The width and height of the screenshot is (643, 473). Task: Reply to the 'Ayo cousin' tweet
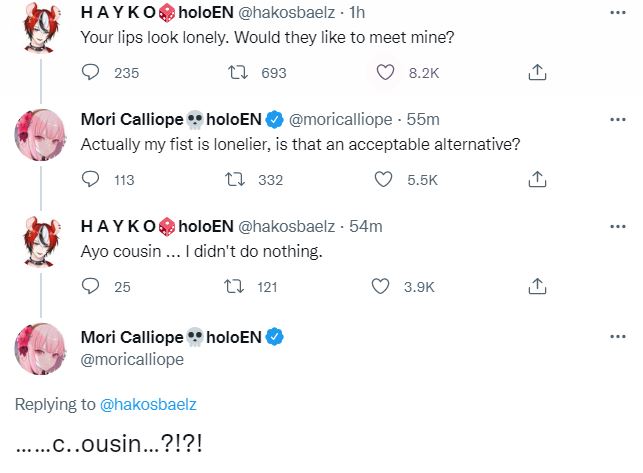point(90,287)
